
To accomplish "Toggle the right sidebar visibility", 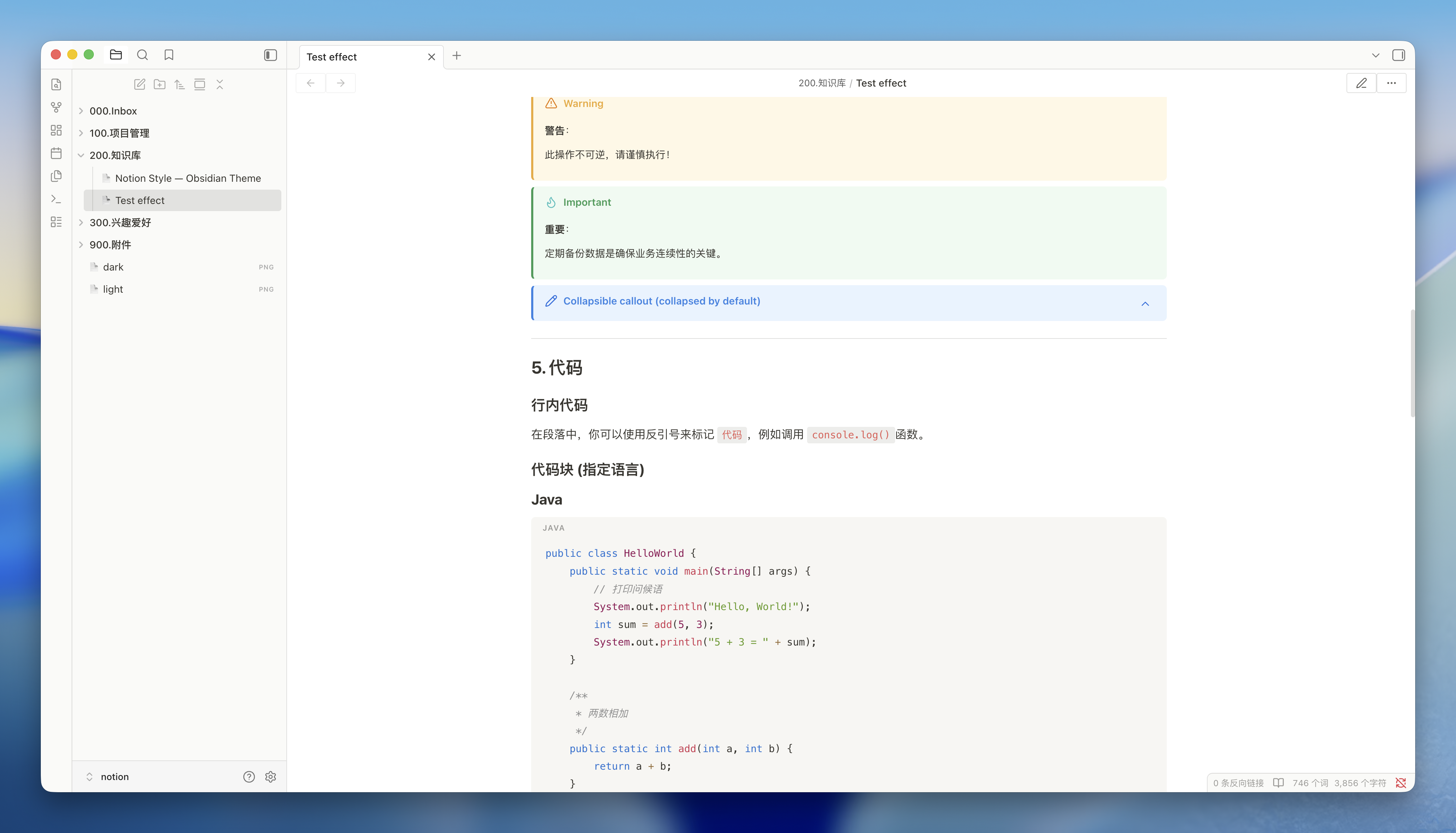I will pyautogui.click(x=1398, y=55).
